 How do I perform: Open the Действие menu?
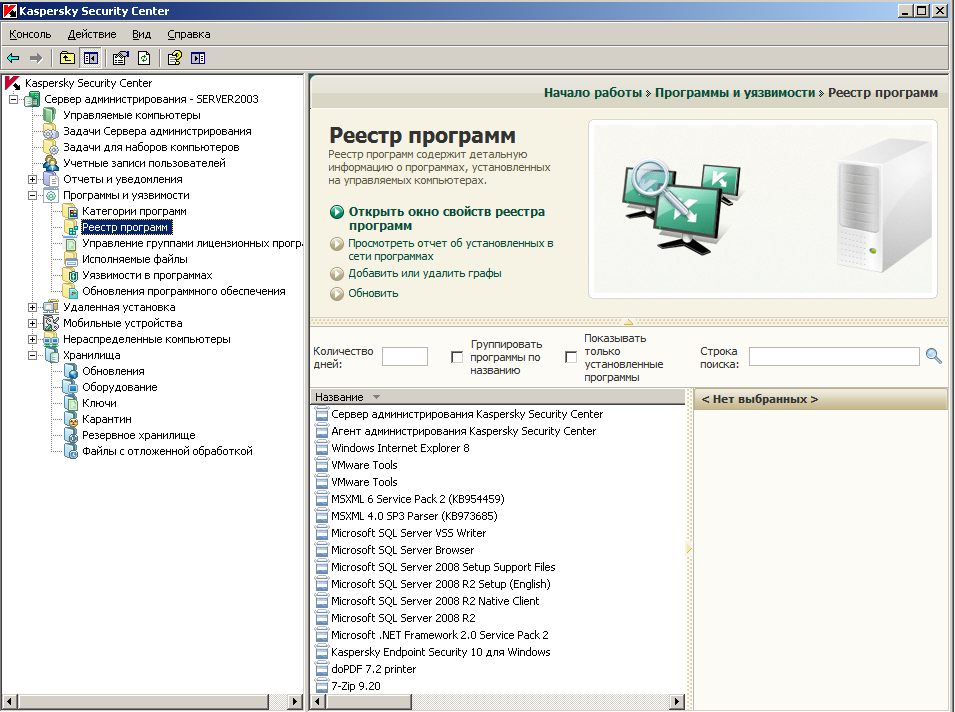point(92,35)
